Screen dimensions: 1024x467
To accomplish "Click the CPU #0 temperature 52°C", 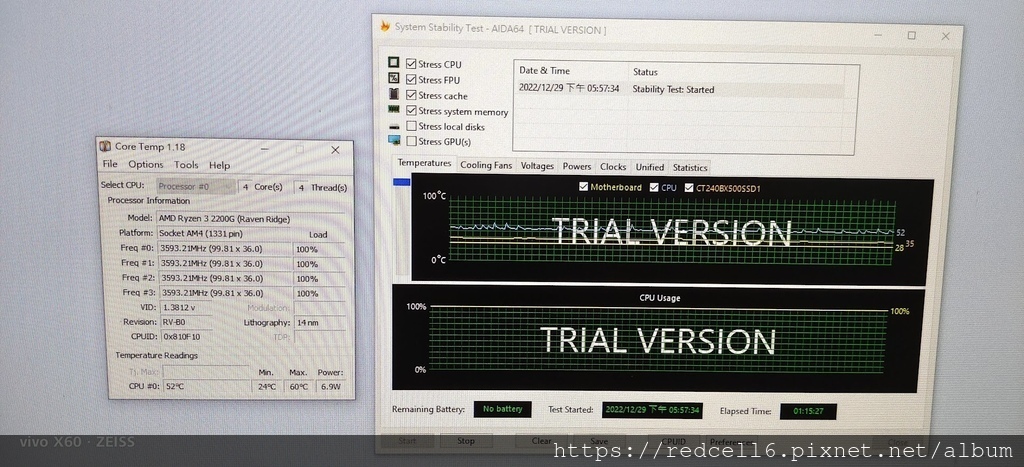I will coord(205,387).
